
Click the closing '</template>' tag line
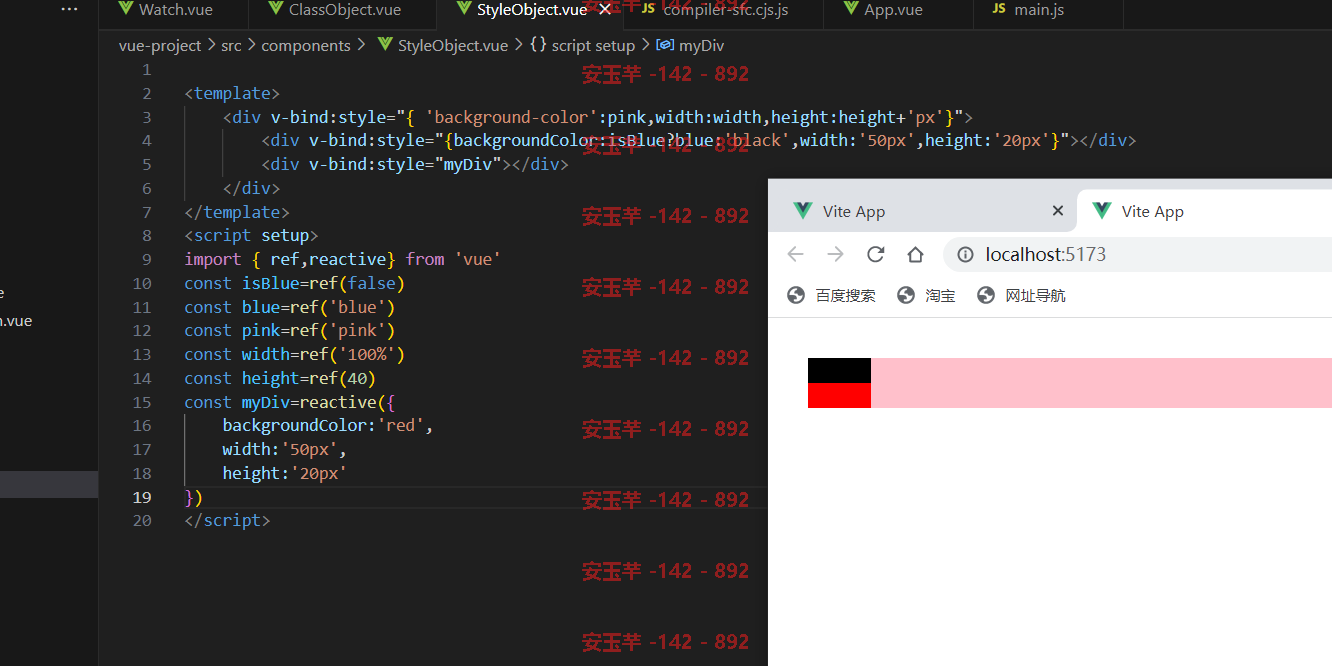[237, 212]
